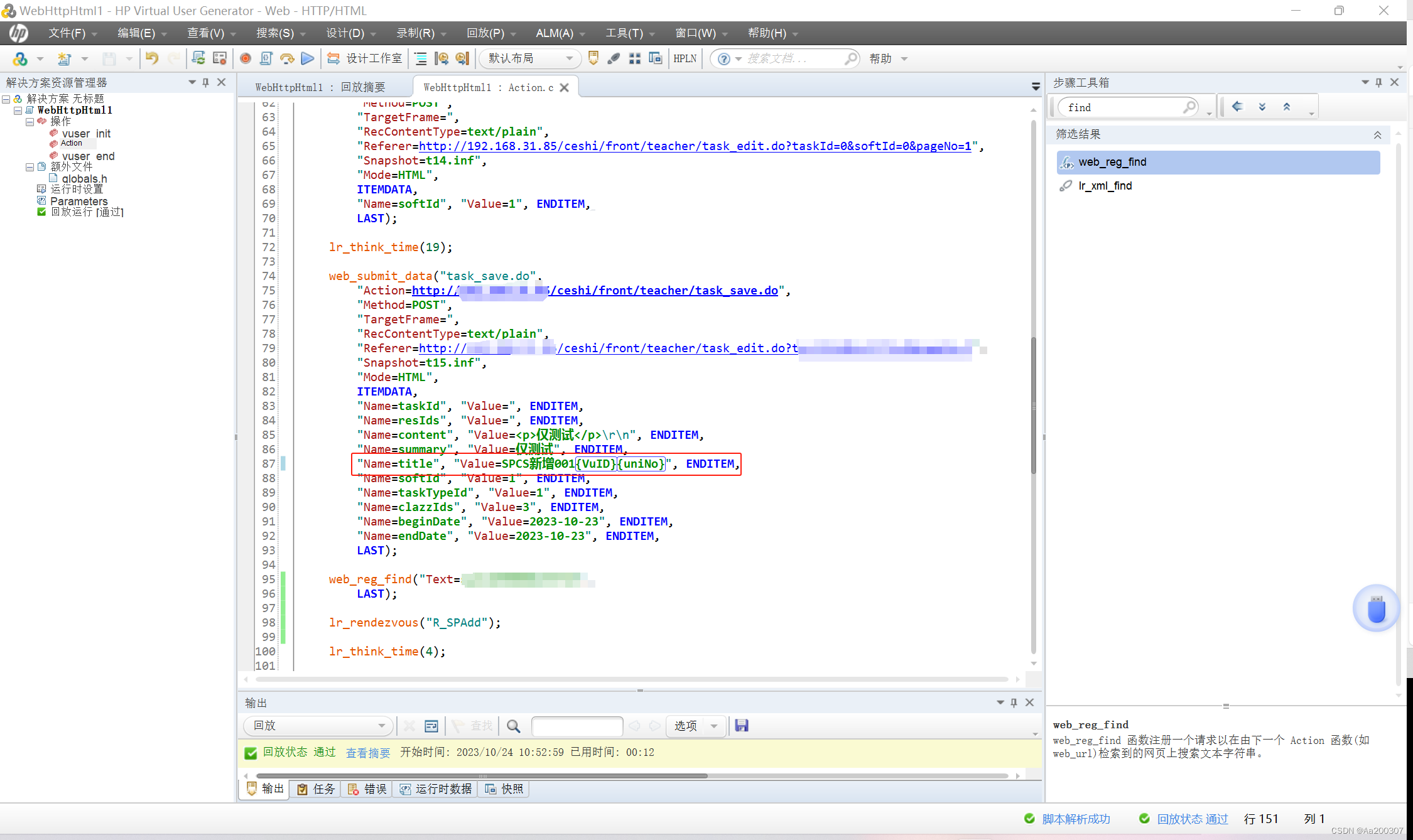Click the editor vertical scrollbar thumb
The width and height of the screenshot is (1413, 840).
pos(1033,406)
